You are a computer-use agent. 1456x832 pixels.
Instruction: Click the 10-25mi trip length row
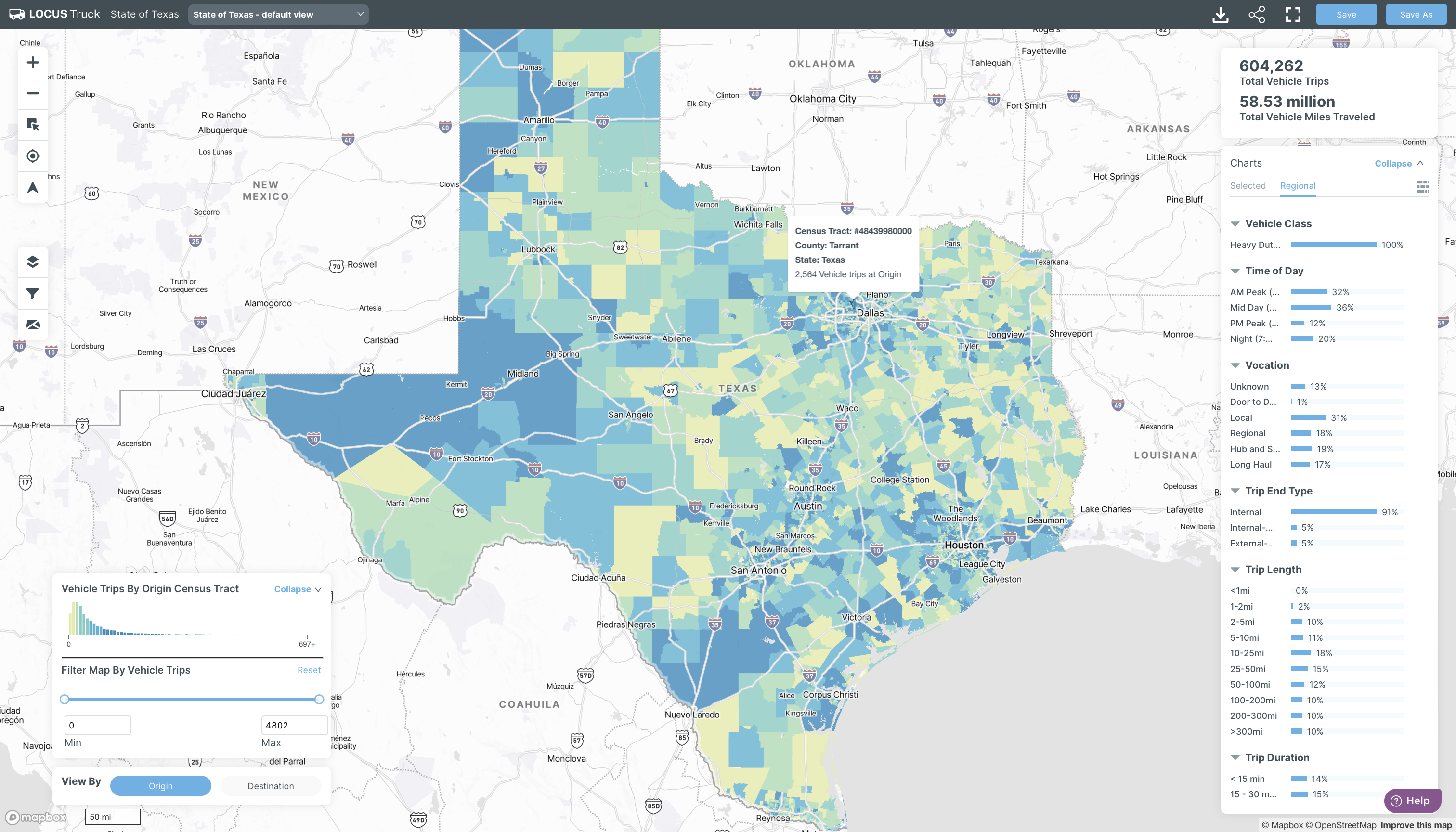(1316, 653)
